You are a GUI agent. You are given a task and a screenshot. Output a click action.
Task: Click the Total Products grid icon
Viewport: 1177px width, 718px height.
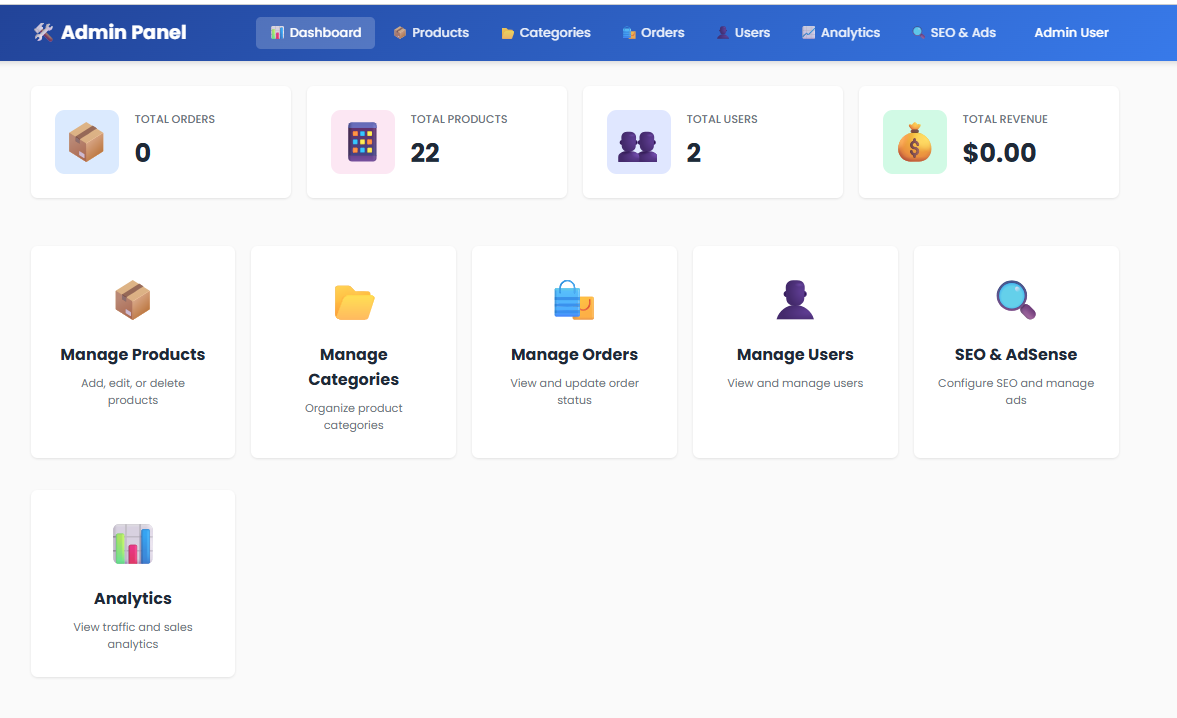(x=363, y=142)
